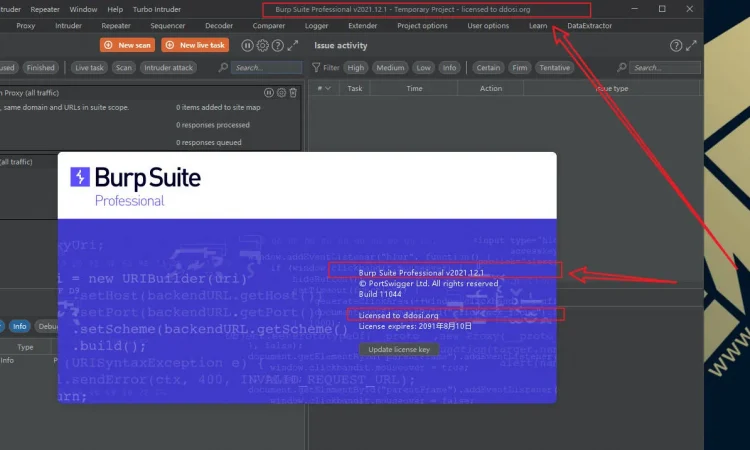Expand the Tasks panel with arrows icon
Screen dimensions: 750x450
coord(293,45)
